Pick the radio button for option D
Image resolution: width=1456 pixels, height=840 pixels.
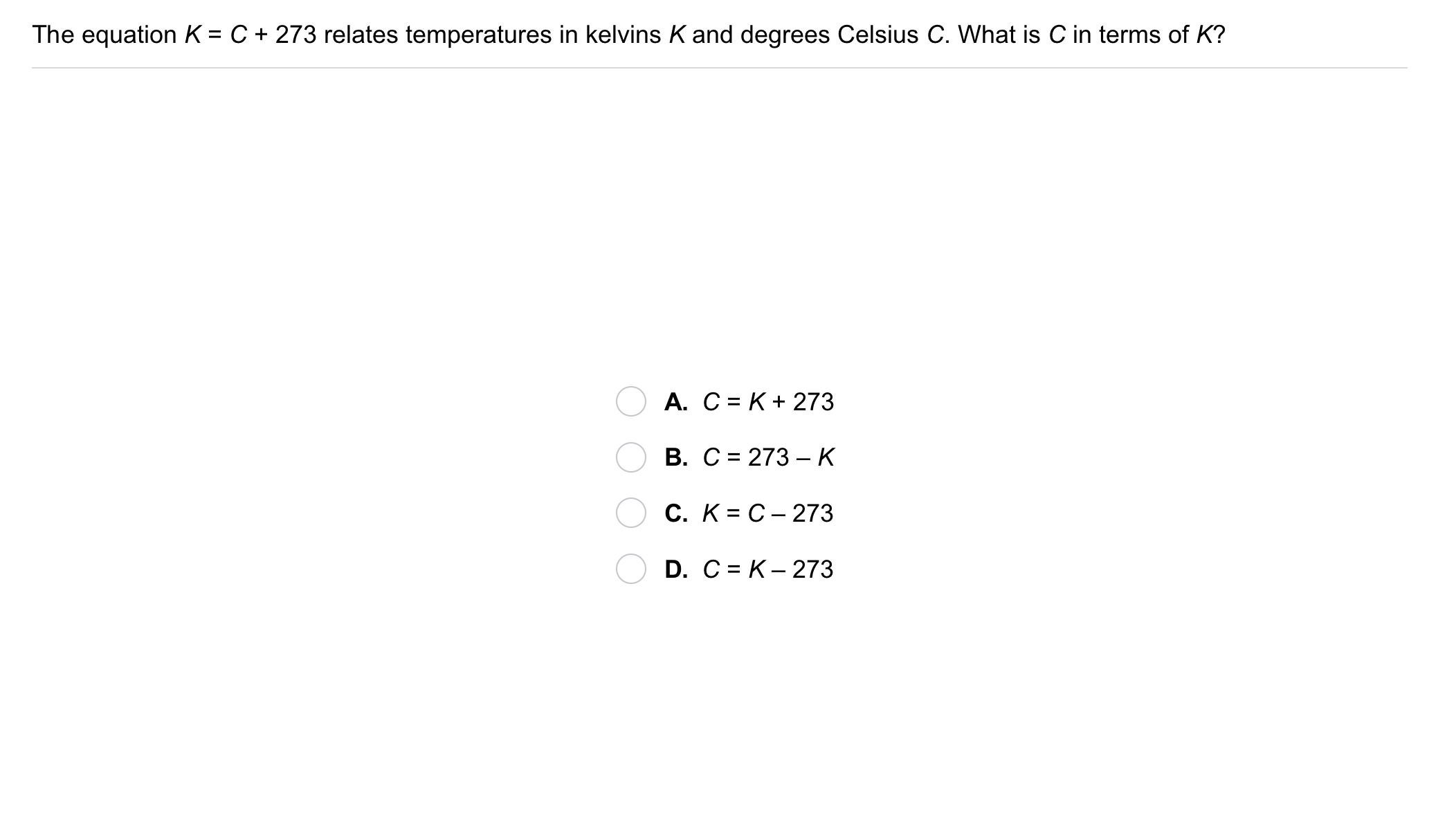pos(630,569)
